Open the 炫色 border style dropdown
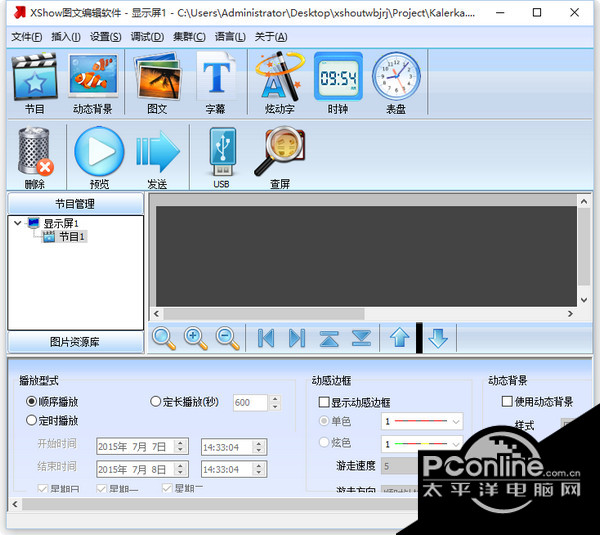This screenshot has height=535, width=600. tap(456, 444)
